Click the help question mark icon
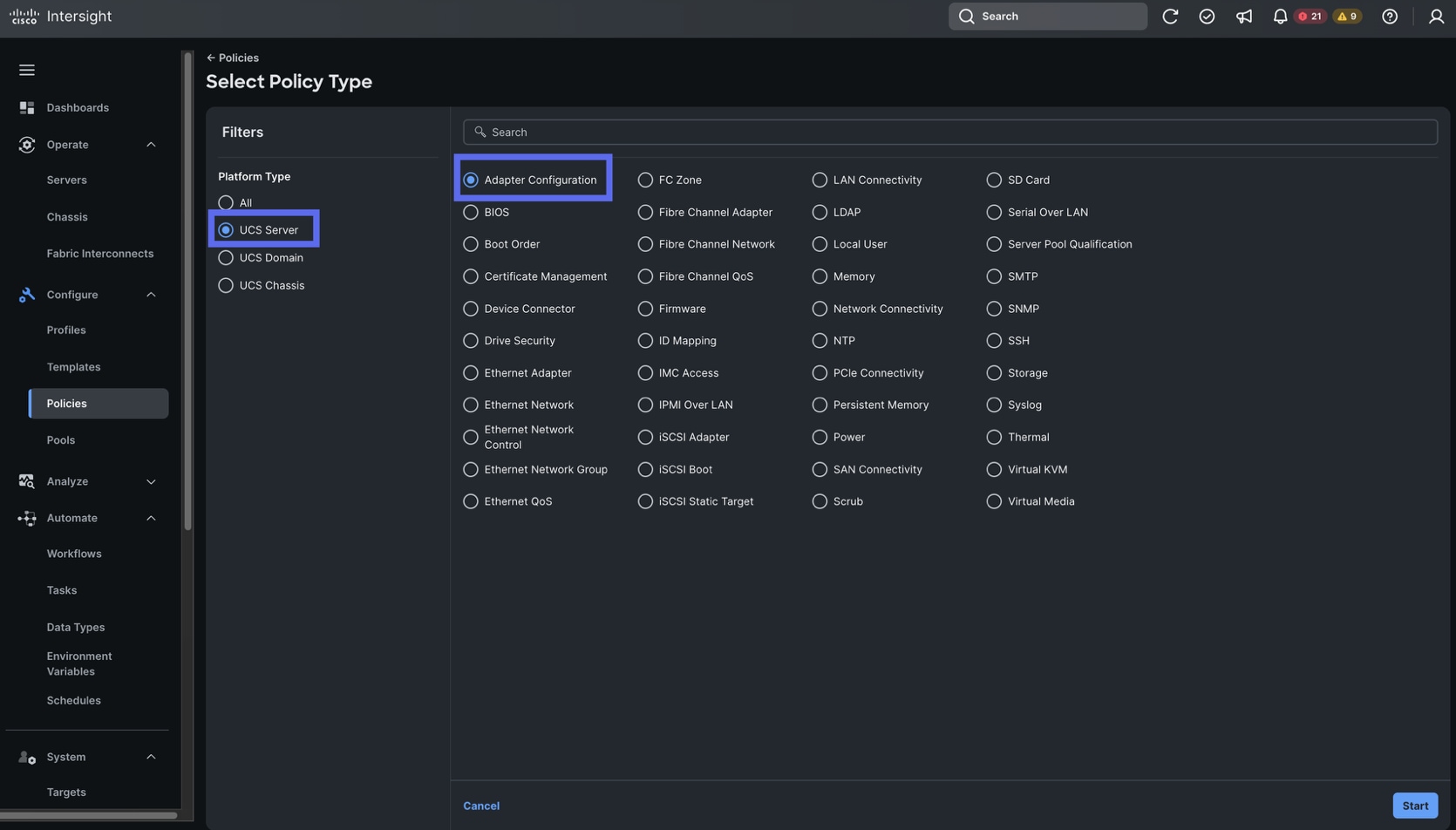1456x830 pixels. pos(1390,17)
